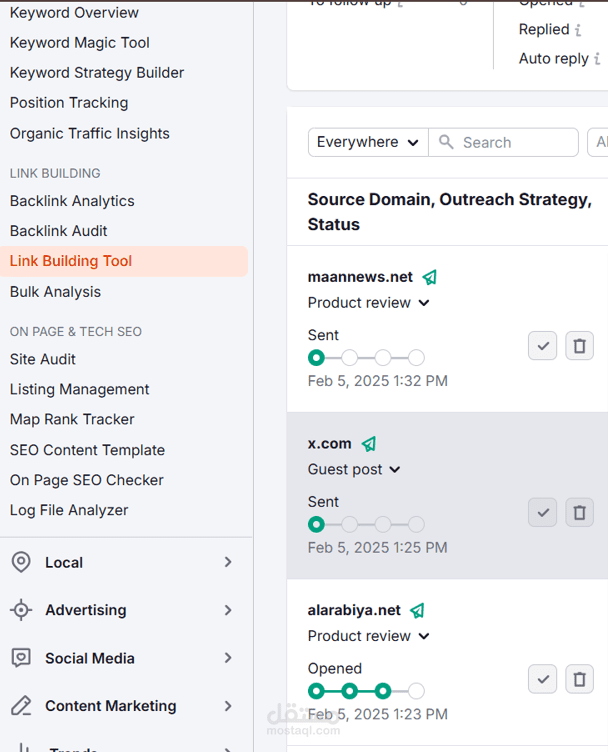Expand the Social Media section chevron
Image resolution: width=608 pixels, height=752 pixels.
228,658
